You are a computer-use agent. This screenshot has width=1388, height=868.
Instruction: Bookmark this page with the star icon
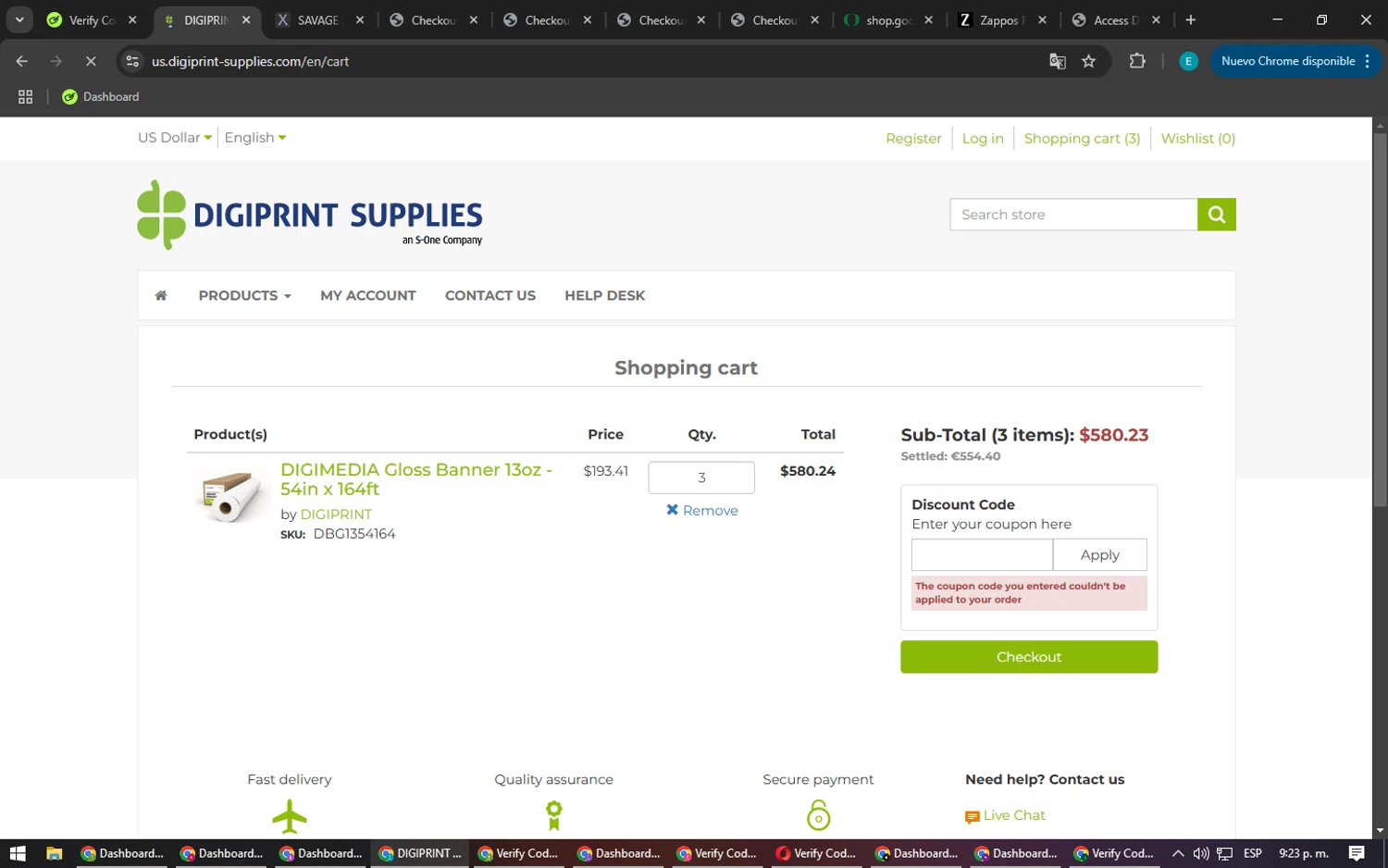[x=1088, y=61]
